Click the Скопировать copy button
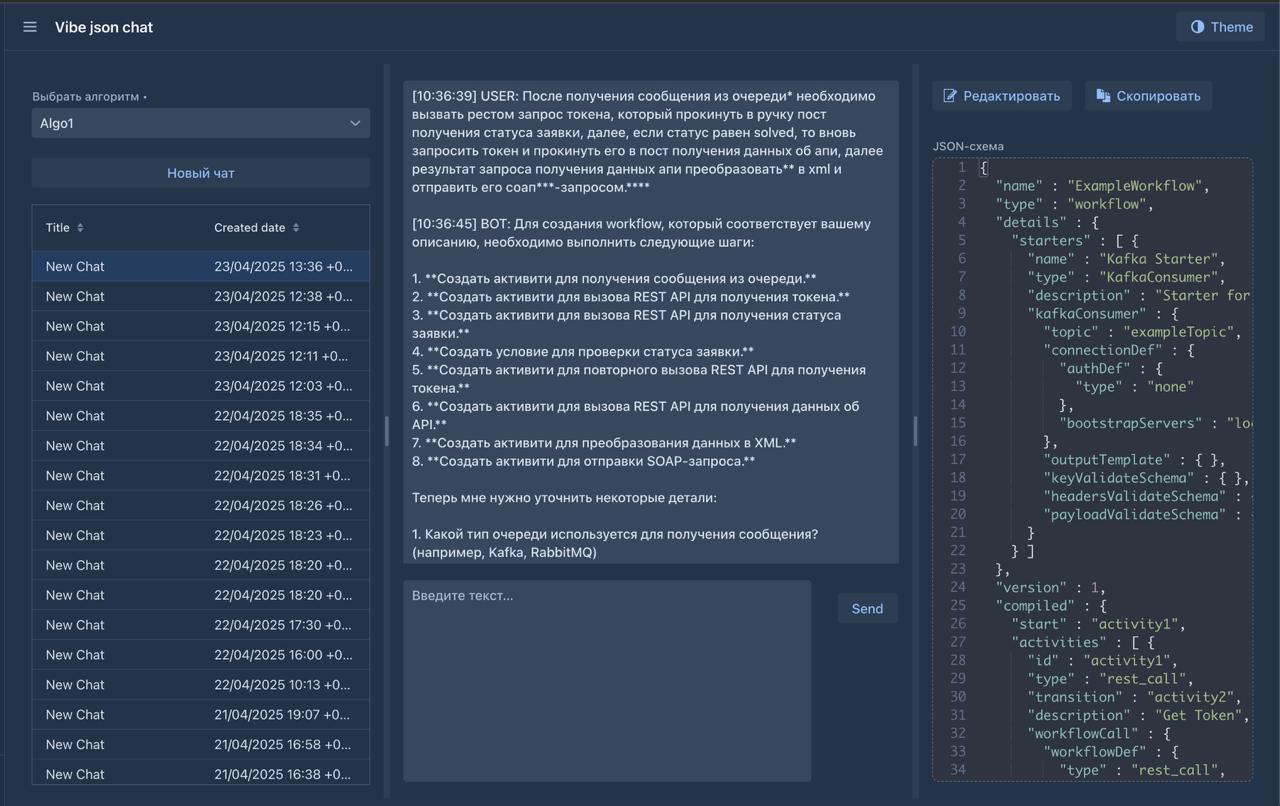Viewport: 1280px width, 806px height. click(1148, 96)
